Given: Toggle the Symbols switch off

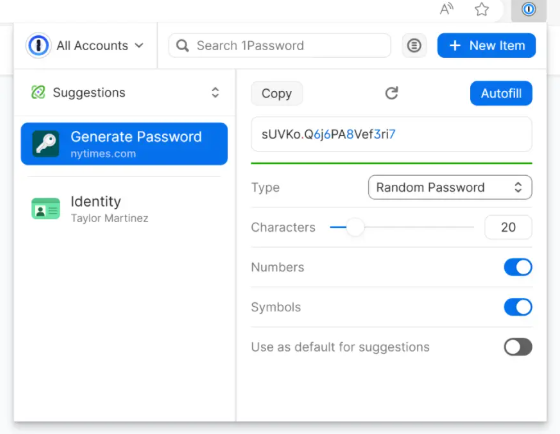Looking at the screenshot, I should coord(518,307).
